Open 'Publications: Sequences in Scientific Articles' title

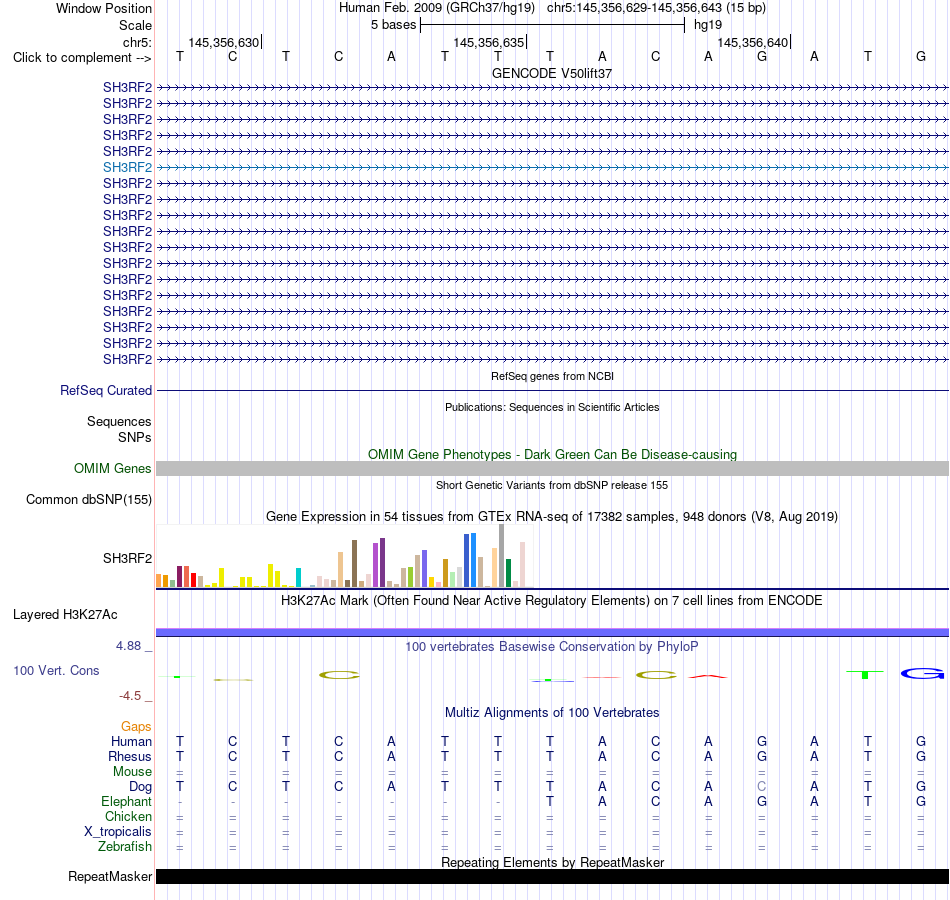[552, 407]
